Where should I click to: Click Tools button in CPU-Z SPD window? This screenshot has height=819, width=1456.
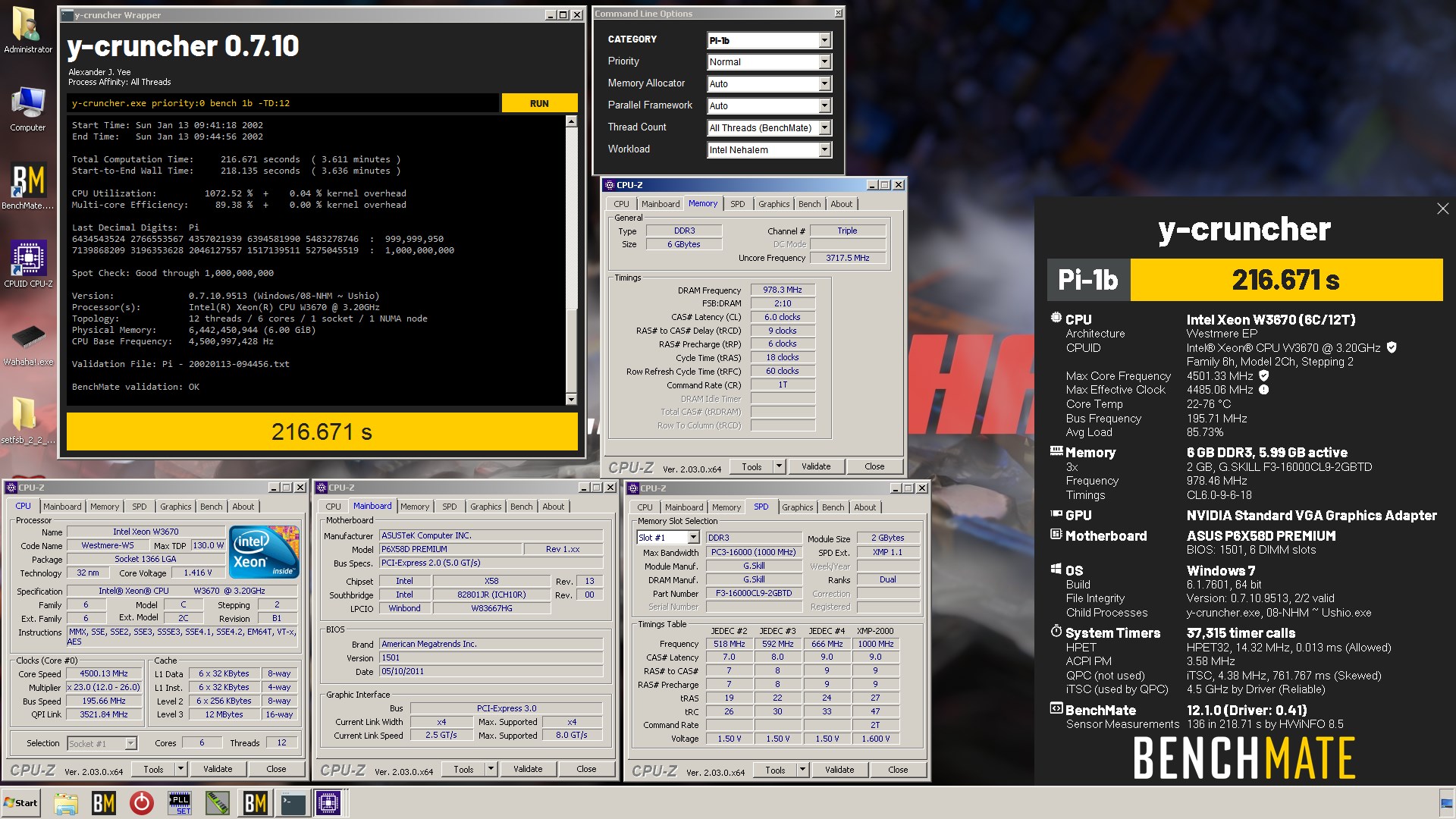775,770
